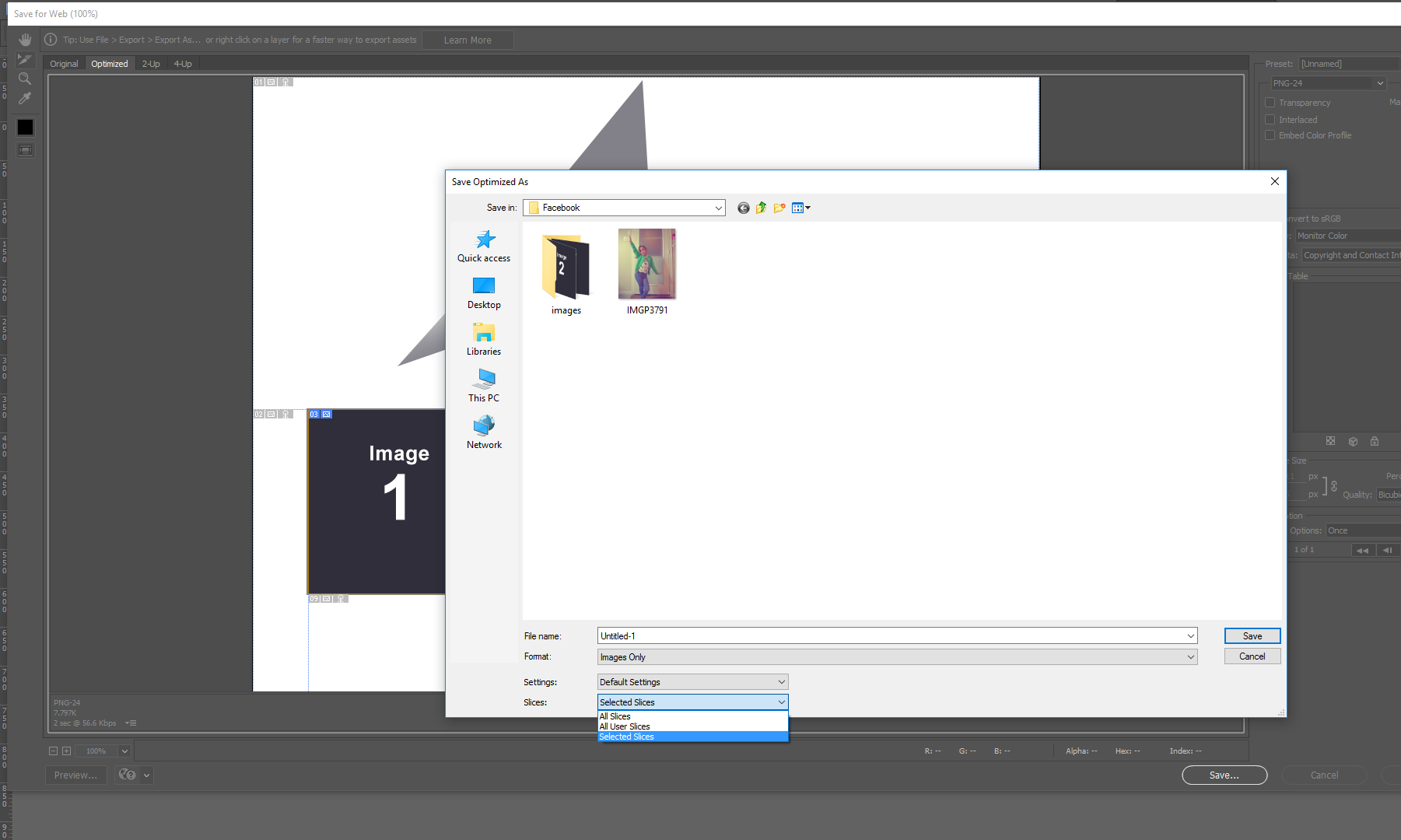The height and width of the screenshot is (840, 1401).
Task: Enable the Transparency checkbox
Action: tap(1270, 103)
